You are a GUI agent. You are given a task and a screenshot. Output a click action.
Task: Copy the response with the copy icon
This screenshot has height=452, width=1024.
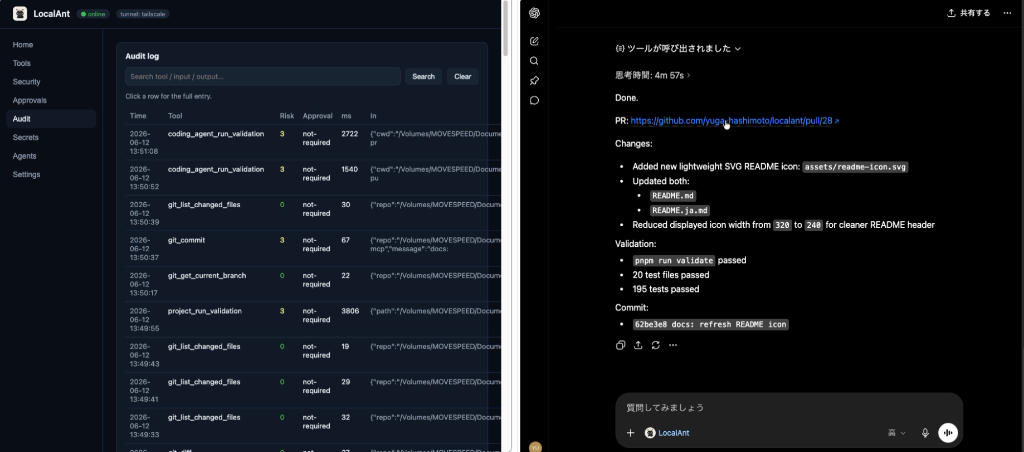click(x=620, y=345)
